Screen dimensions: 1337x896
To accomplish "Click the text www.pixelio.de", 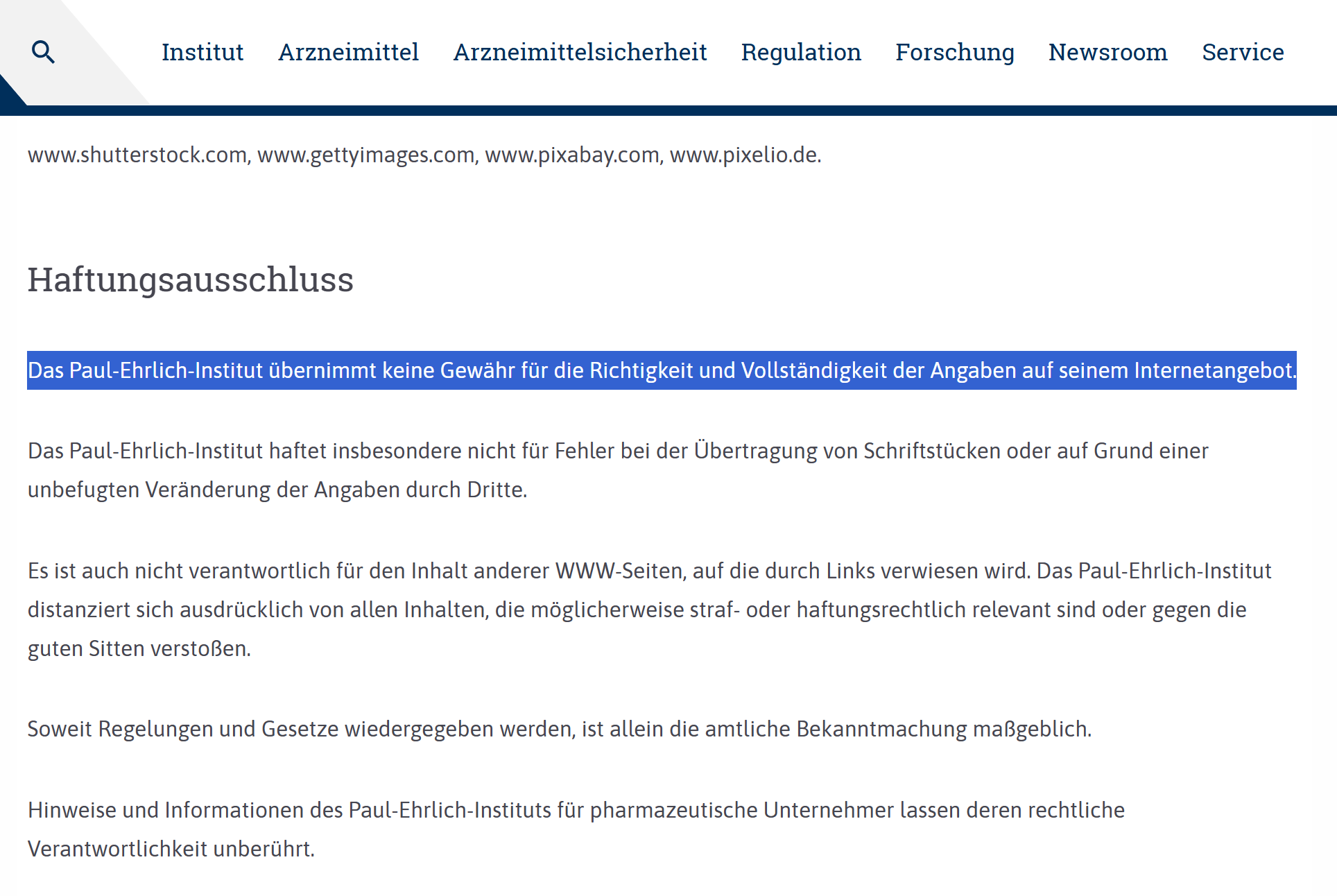I will click(745, 155).
